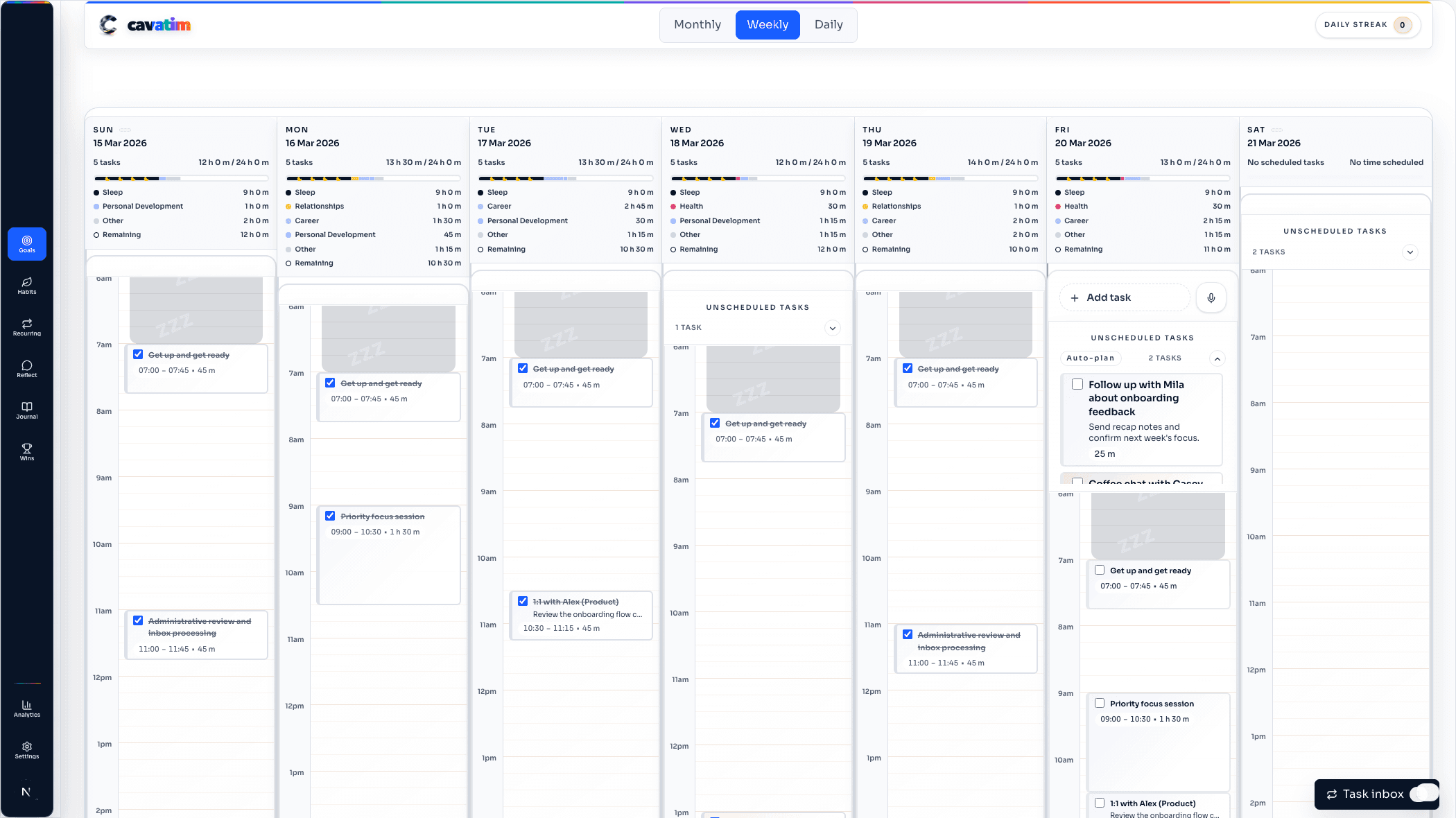
Task: Click the microphone voice input icon
Action: (x=1211, y=297)
